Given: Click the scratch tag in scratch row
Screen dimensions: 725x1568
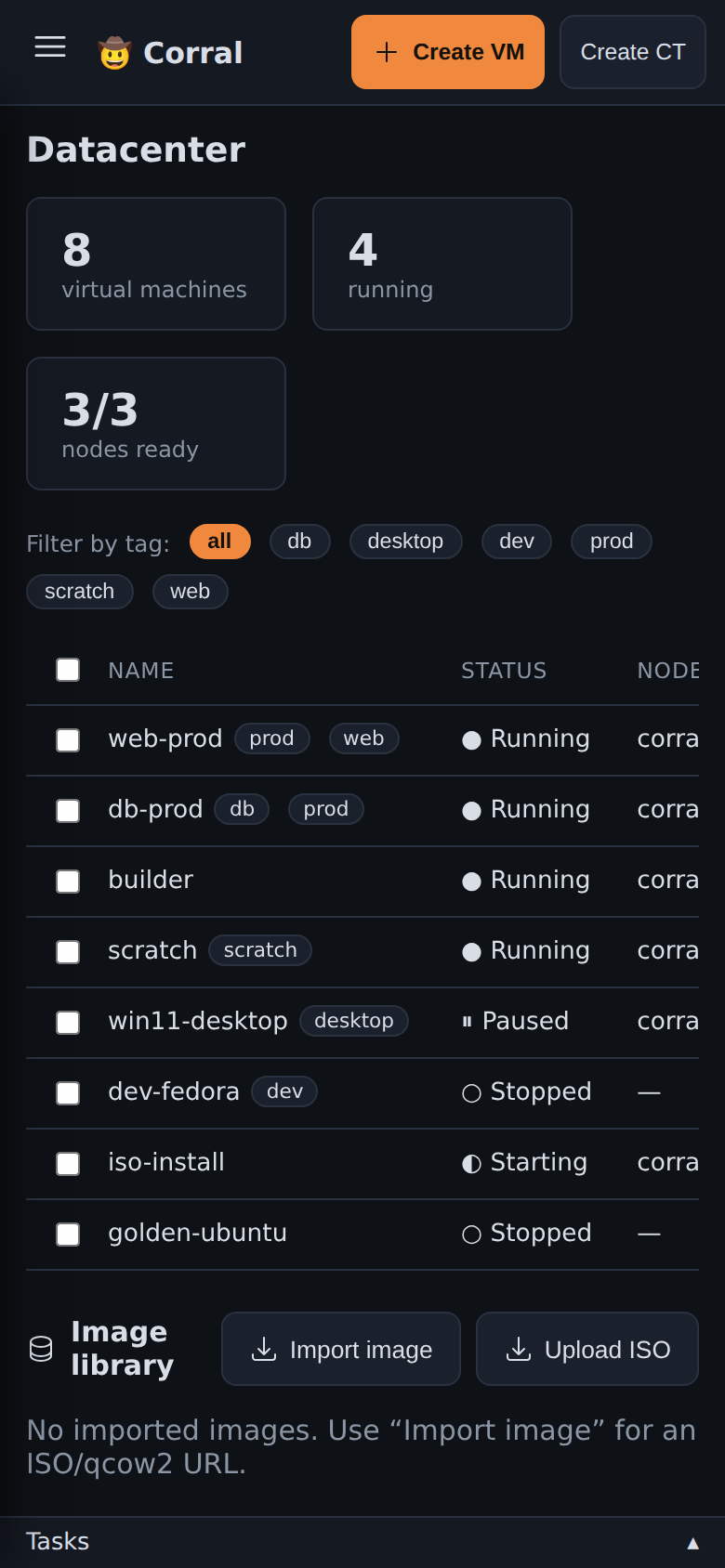Looking at the screenshot, I should [260, 950].
